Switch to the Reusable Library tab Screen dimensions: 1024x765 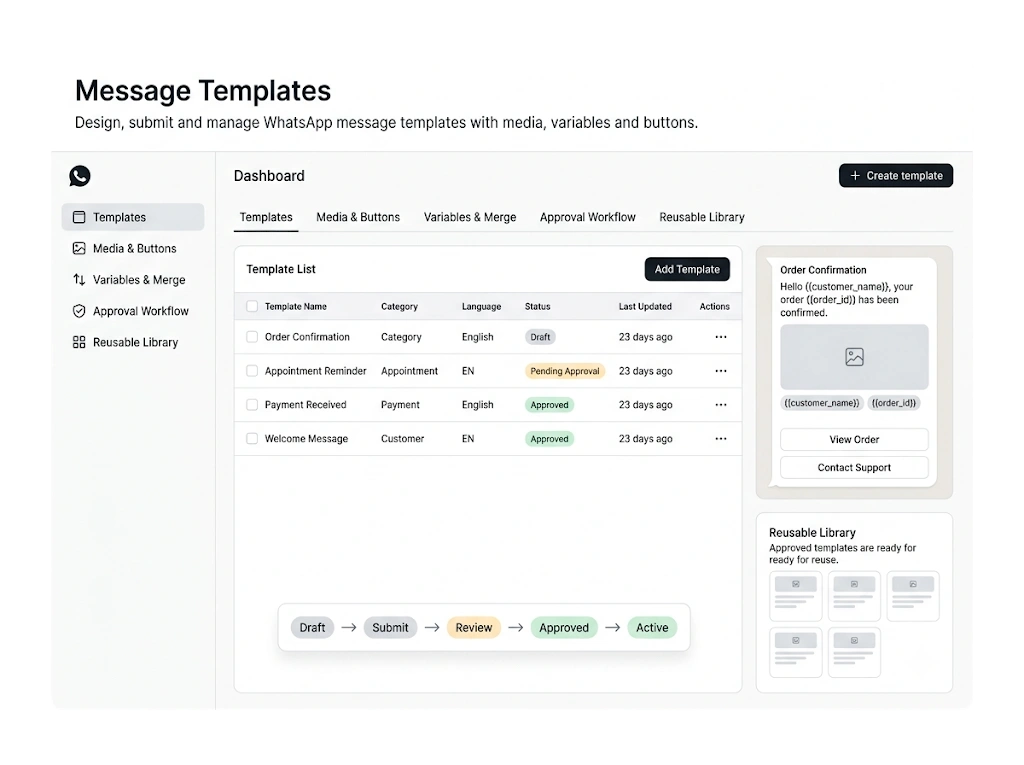coord(702,218)
